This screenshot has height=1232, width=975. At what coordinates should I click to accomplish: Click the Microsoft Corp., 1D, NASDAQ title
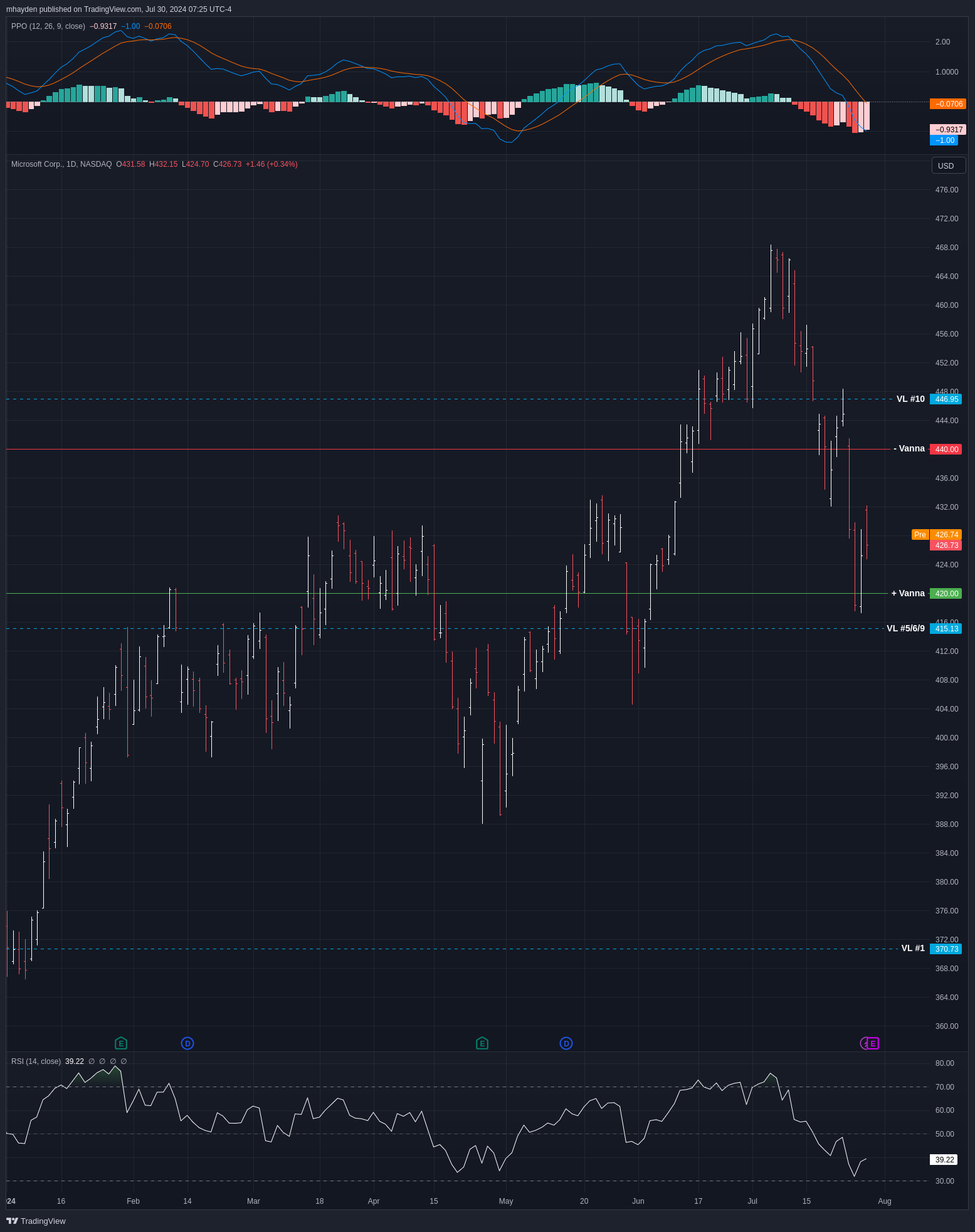[x=61, y=164]
